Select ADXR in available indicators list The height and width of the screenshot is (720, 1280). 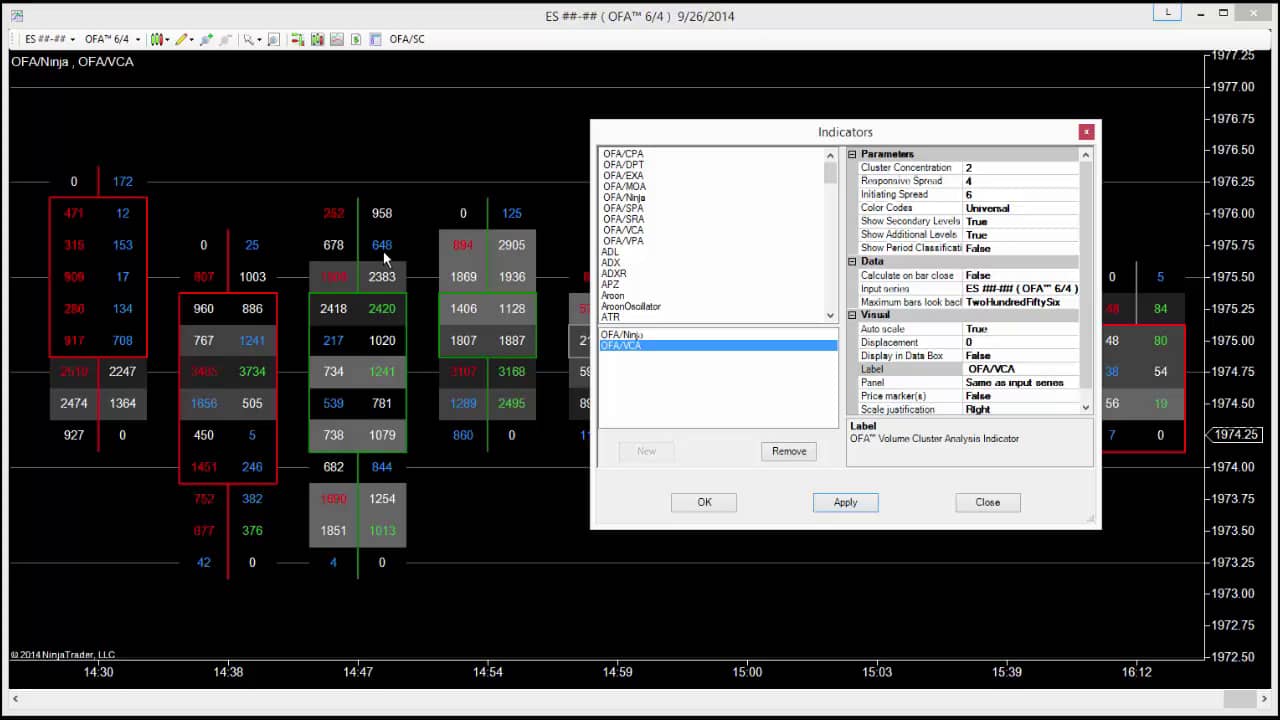[613, 274]
